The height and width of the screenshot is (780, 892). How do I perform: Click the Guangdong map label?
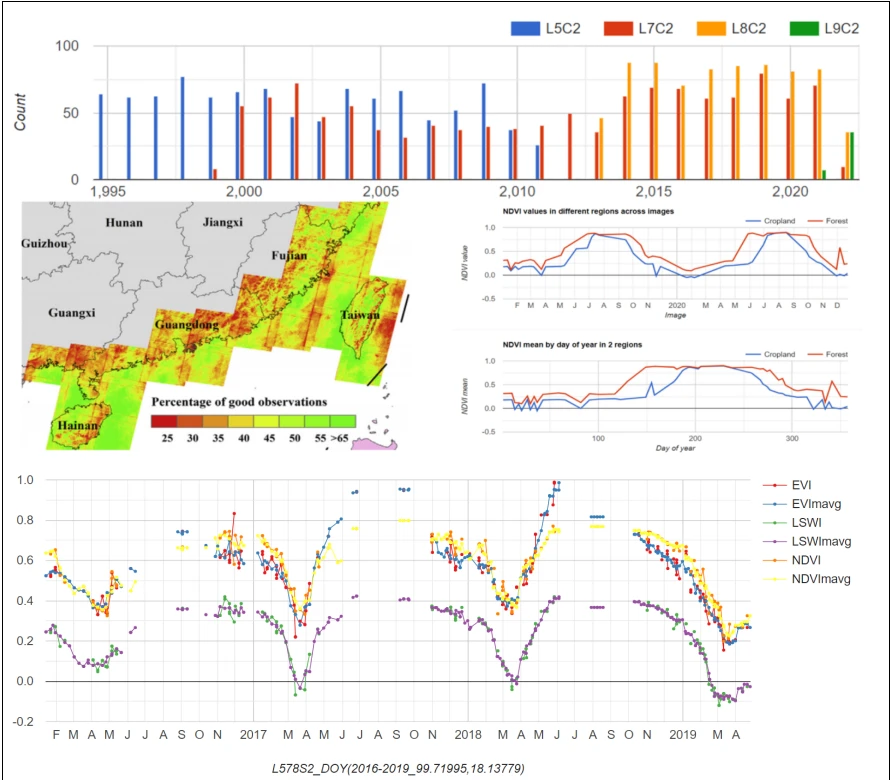[187, 325]
